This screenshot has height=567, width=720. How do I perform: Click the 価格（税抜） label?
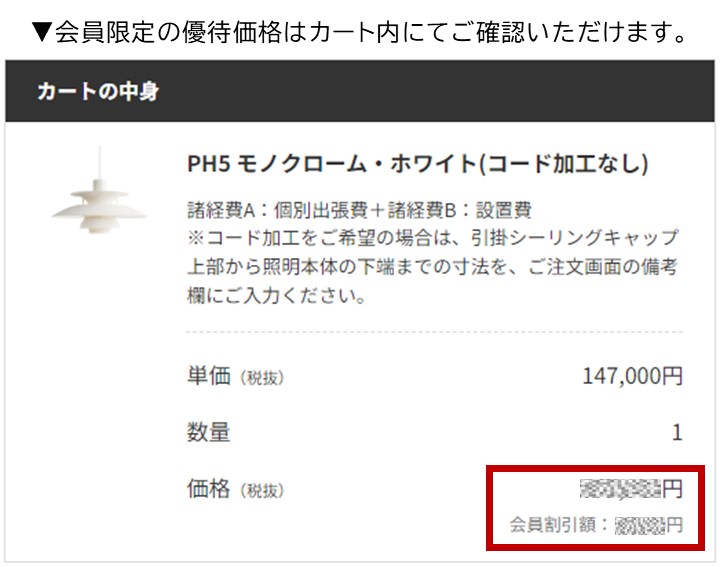tap(236, 489)
